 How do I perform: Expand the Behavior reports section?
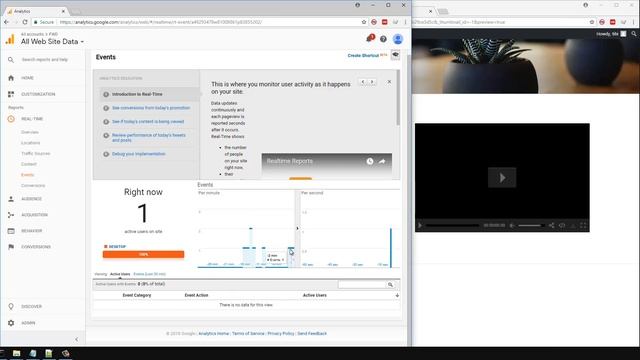(31, 231)
